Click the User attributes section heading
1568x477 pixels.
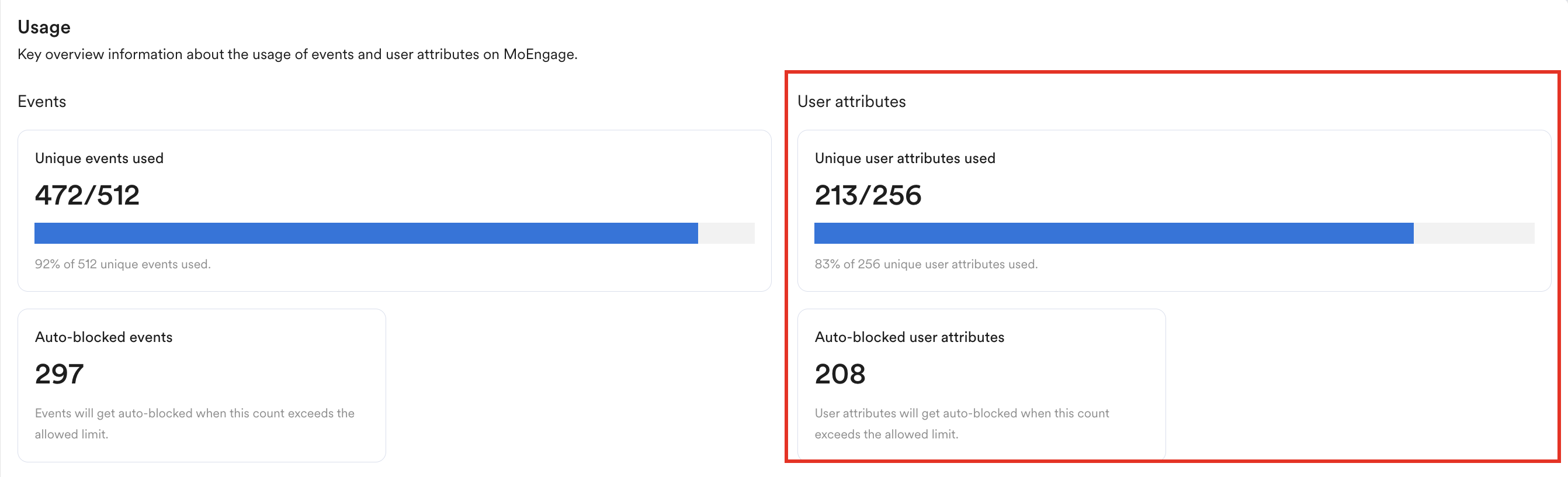click(x=851, y=101)
